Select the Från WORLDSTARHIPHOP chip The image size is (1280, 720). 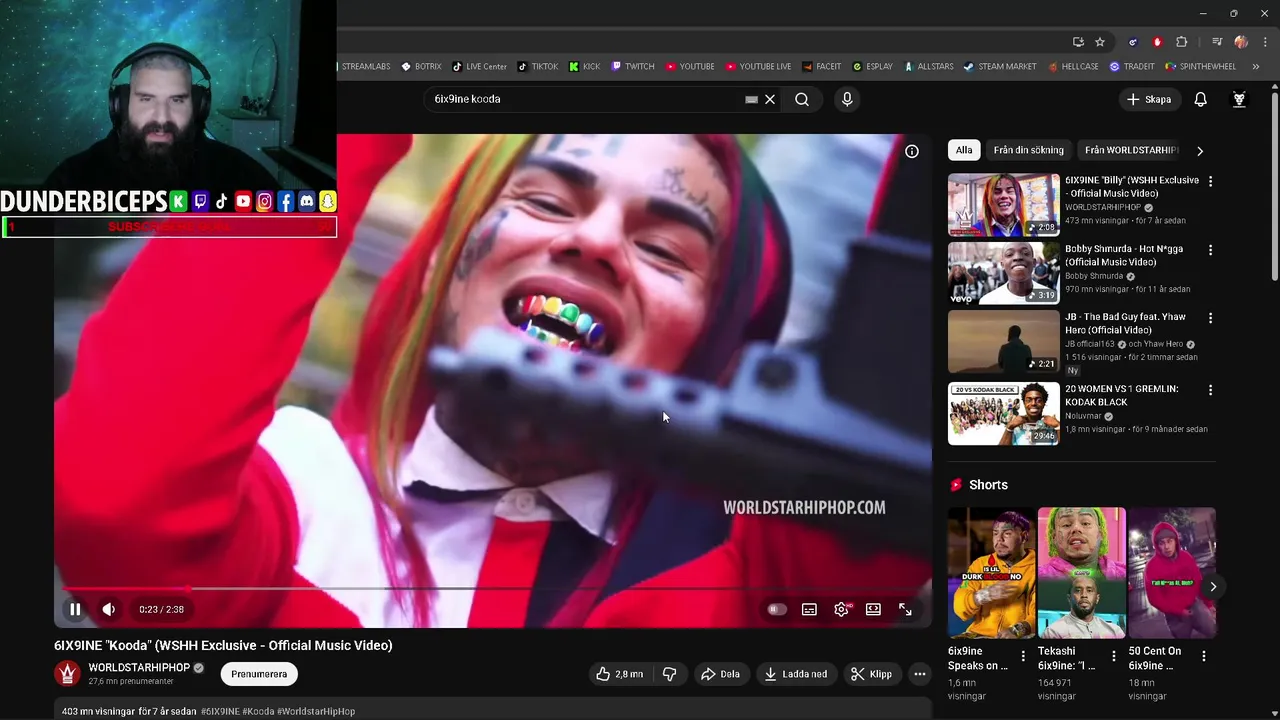pyautogui.click(x=1131, y=150)
